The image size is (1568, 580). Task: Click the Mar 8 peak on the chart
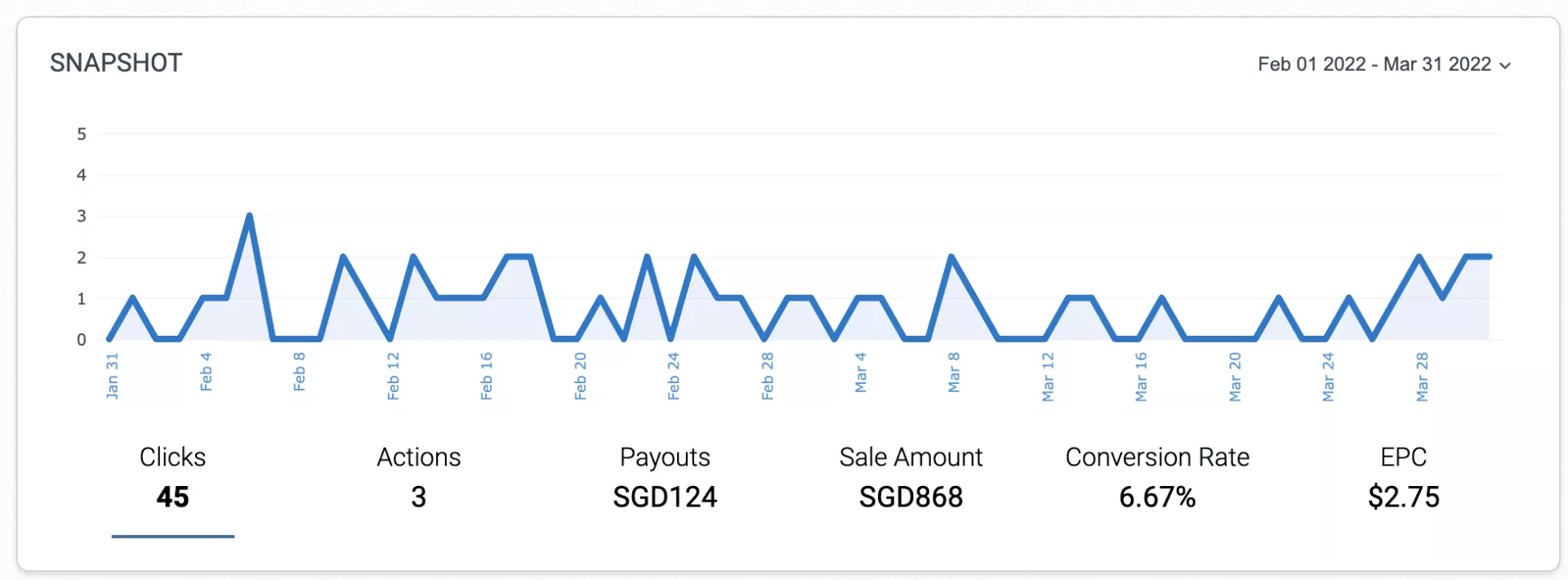[x=951, y=257]
